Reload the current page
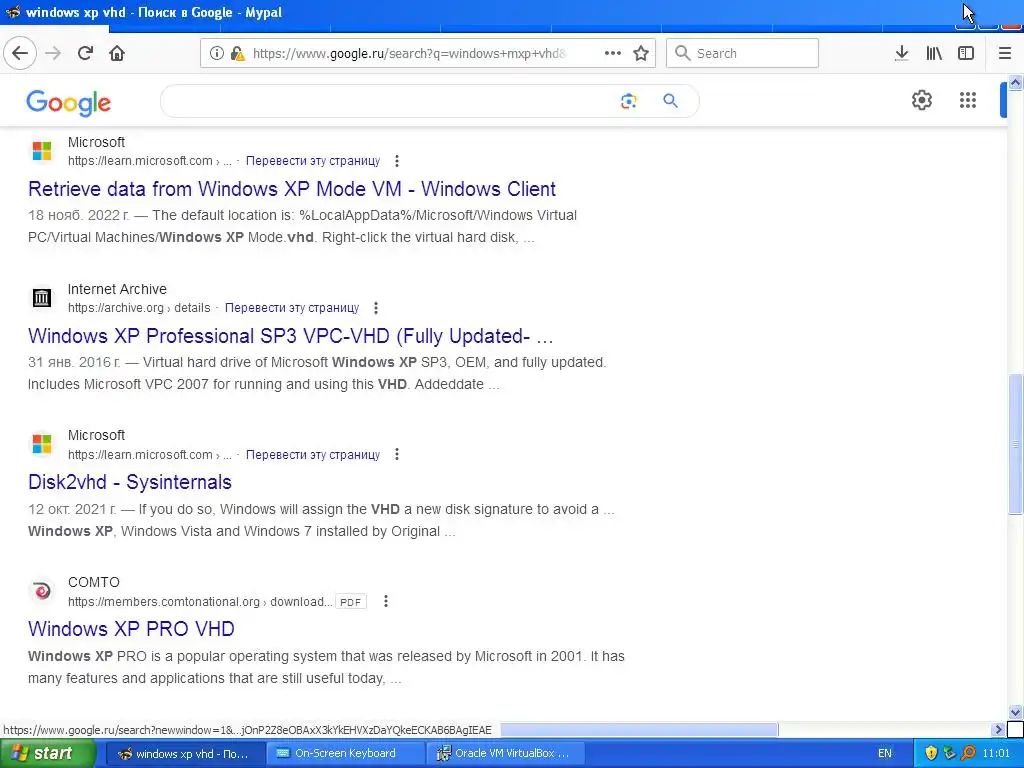 tap(86, 53)
